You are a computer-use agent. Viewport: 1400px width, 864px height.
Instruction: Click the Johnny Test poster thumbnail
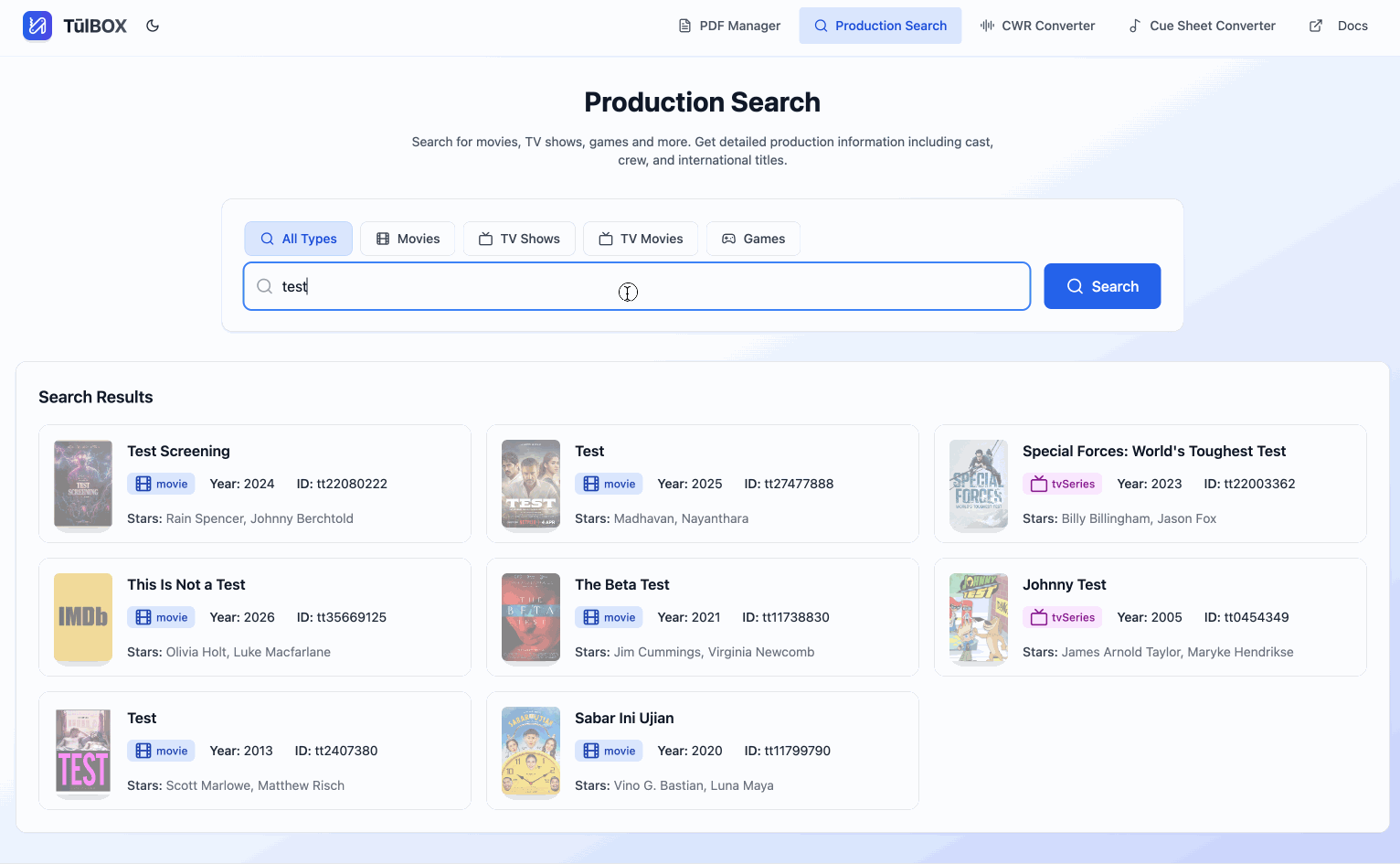(978, 619)
